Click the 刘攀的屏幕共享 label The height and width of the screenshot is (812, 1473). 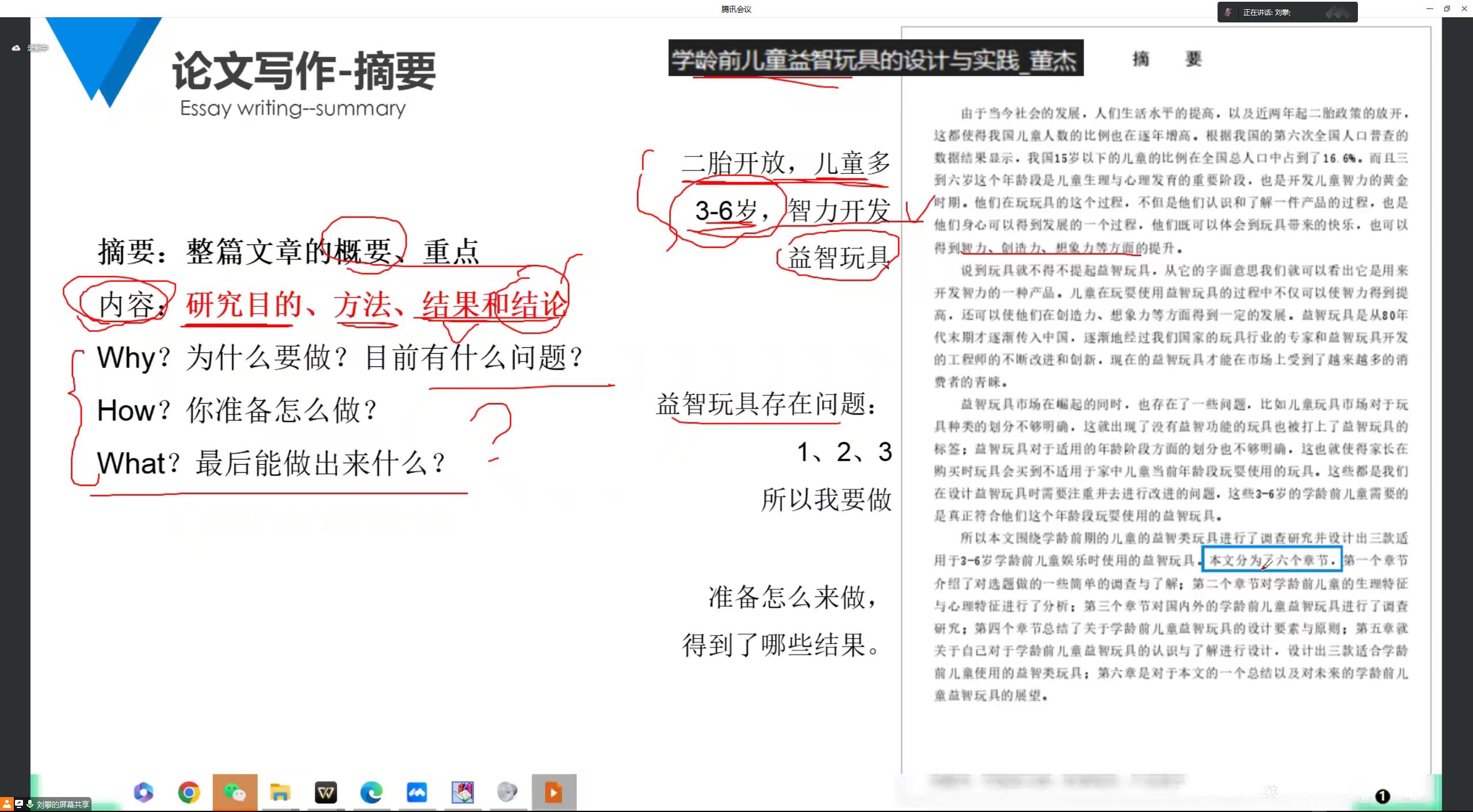click(63, 805)
